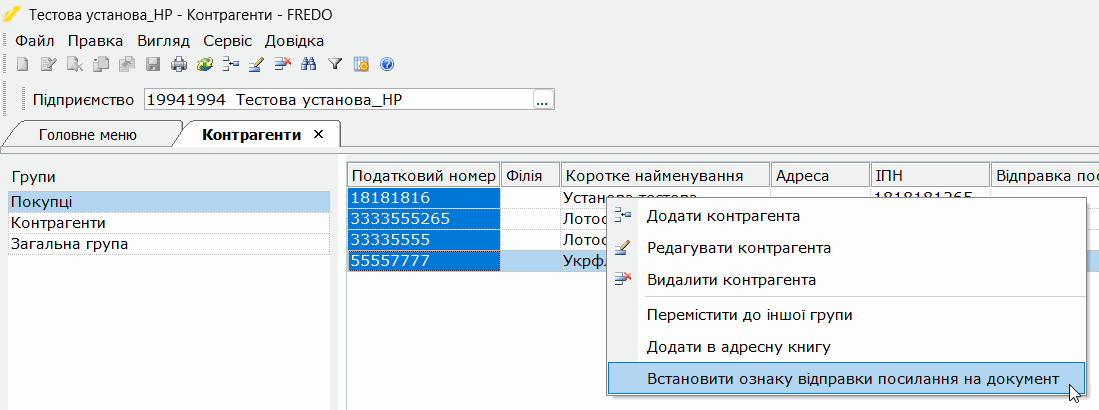Screen dimensions: 1099x410
Task: Click the filter funnel toolbar icon
Action: tap(335, 64)
